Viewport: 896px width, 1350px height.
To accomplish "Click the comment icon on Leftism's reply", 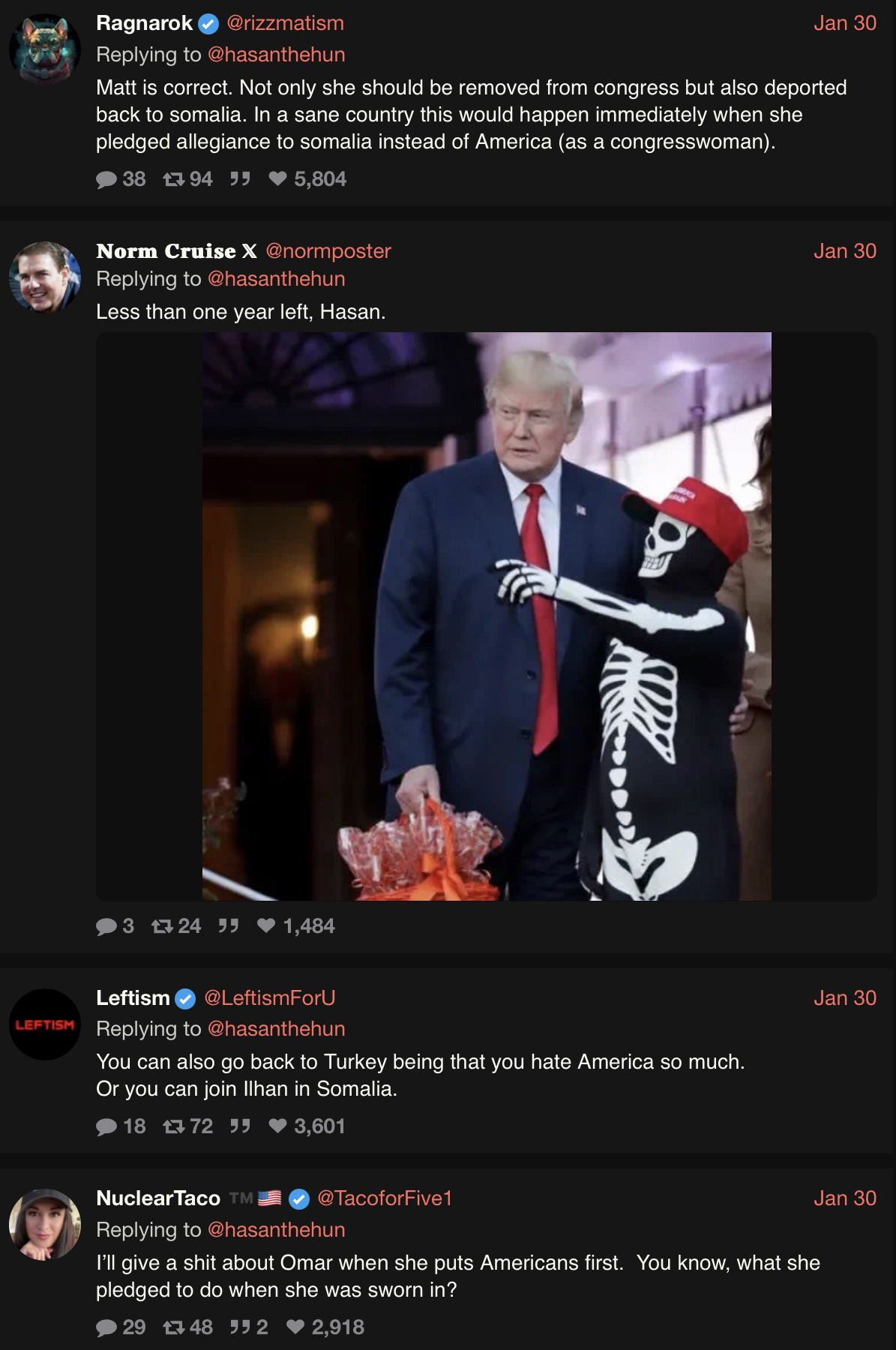I will [106, 1126].
